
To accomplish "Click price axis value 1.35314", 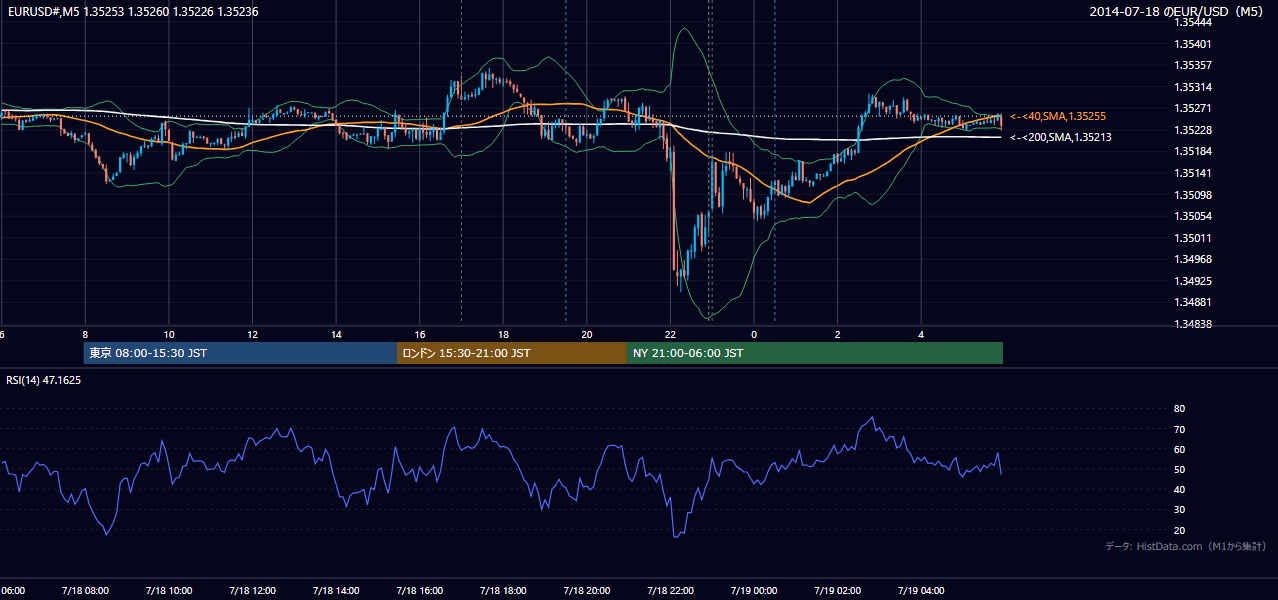I will tap(1193, 87).
